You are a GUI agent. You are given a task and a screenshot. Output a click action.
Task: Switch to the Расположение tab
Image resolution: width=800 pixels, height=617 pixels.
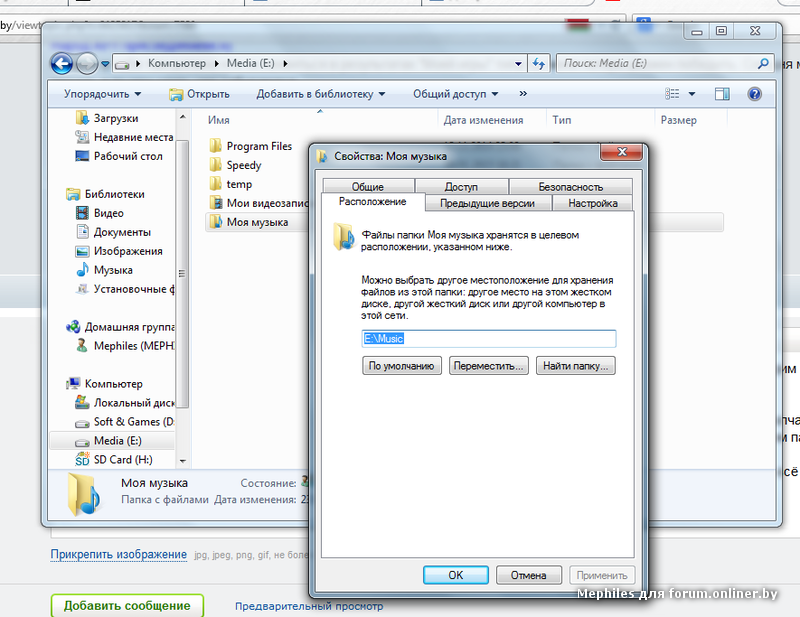click(372, 202)
